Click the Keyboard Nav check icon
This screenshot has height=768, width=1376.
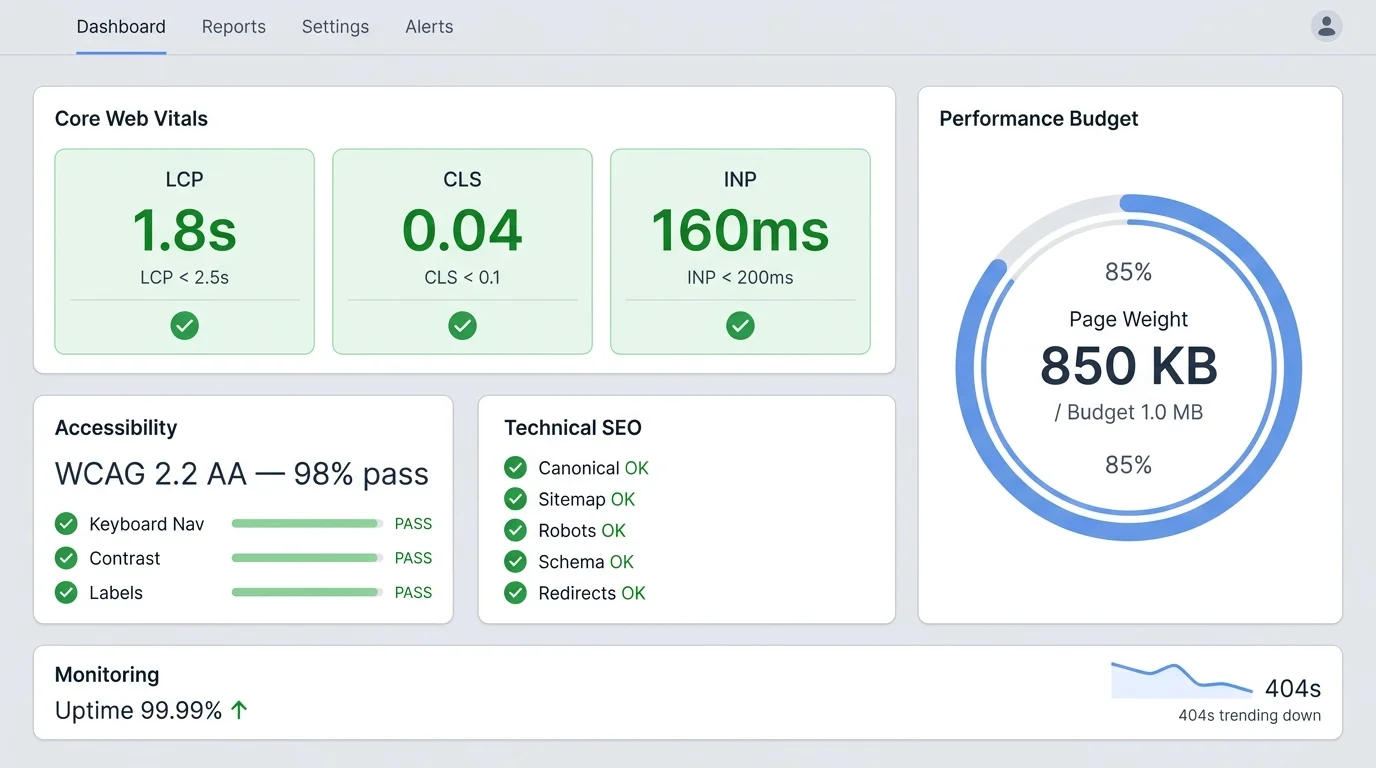pos(66,523)
